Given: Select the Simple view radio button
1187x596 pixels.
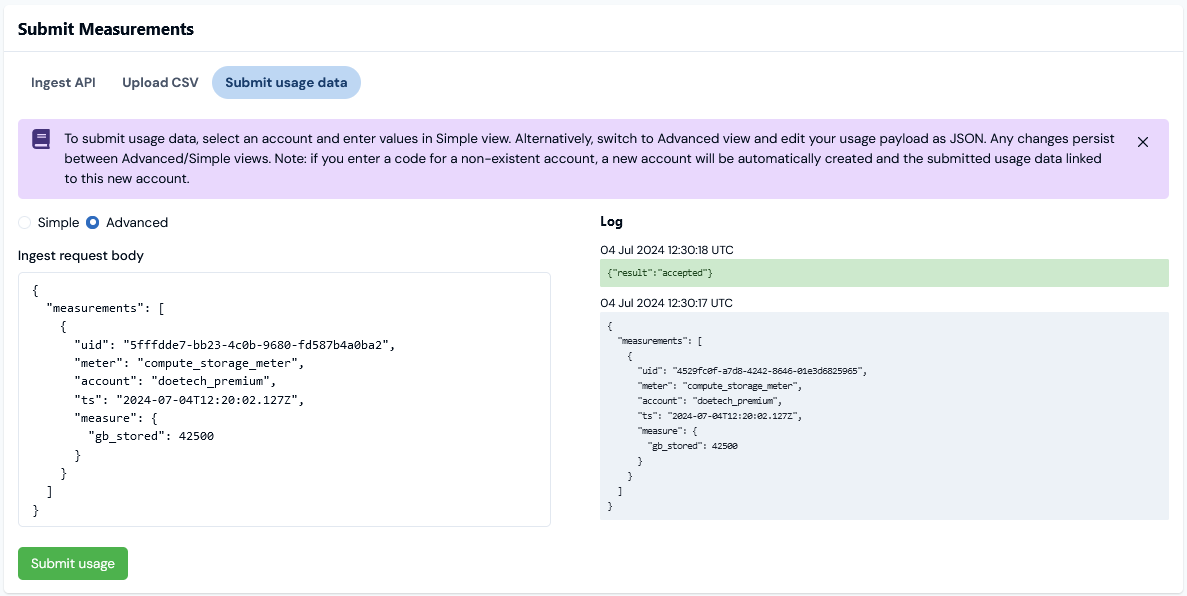Looking at the screenshot, I should (x=24, y=222).
